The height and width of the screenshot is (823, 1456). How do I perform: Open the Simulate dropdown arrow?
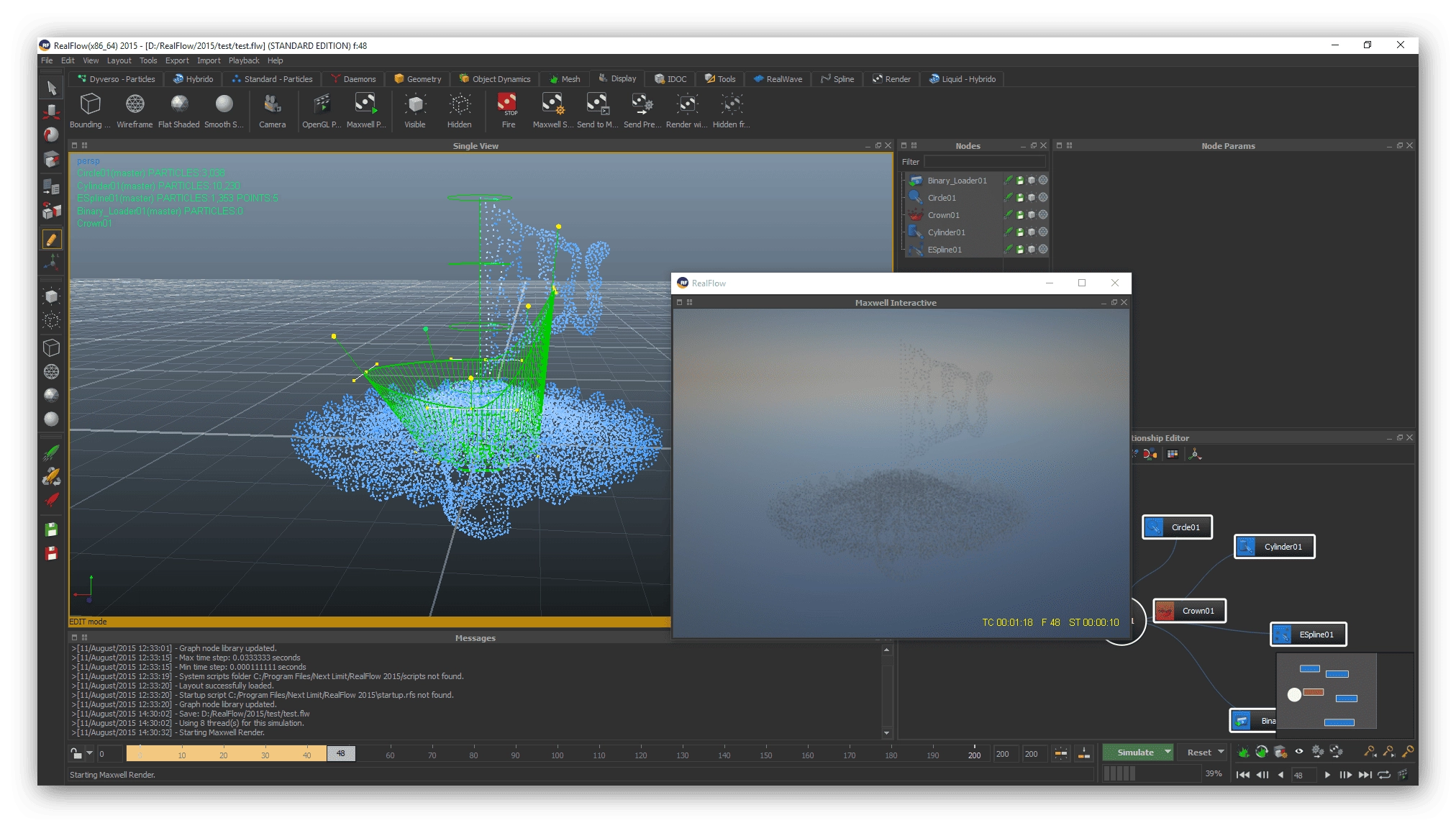pyautogui.click(x=1168, y=752)
